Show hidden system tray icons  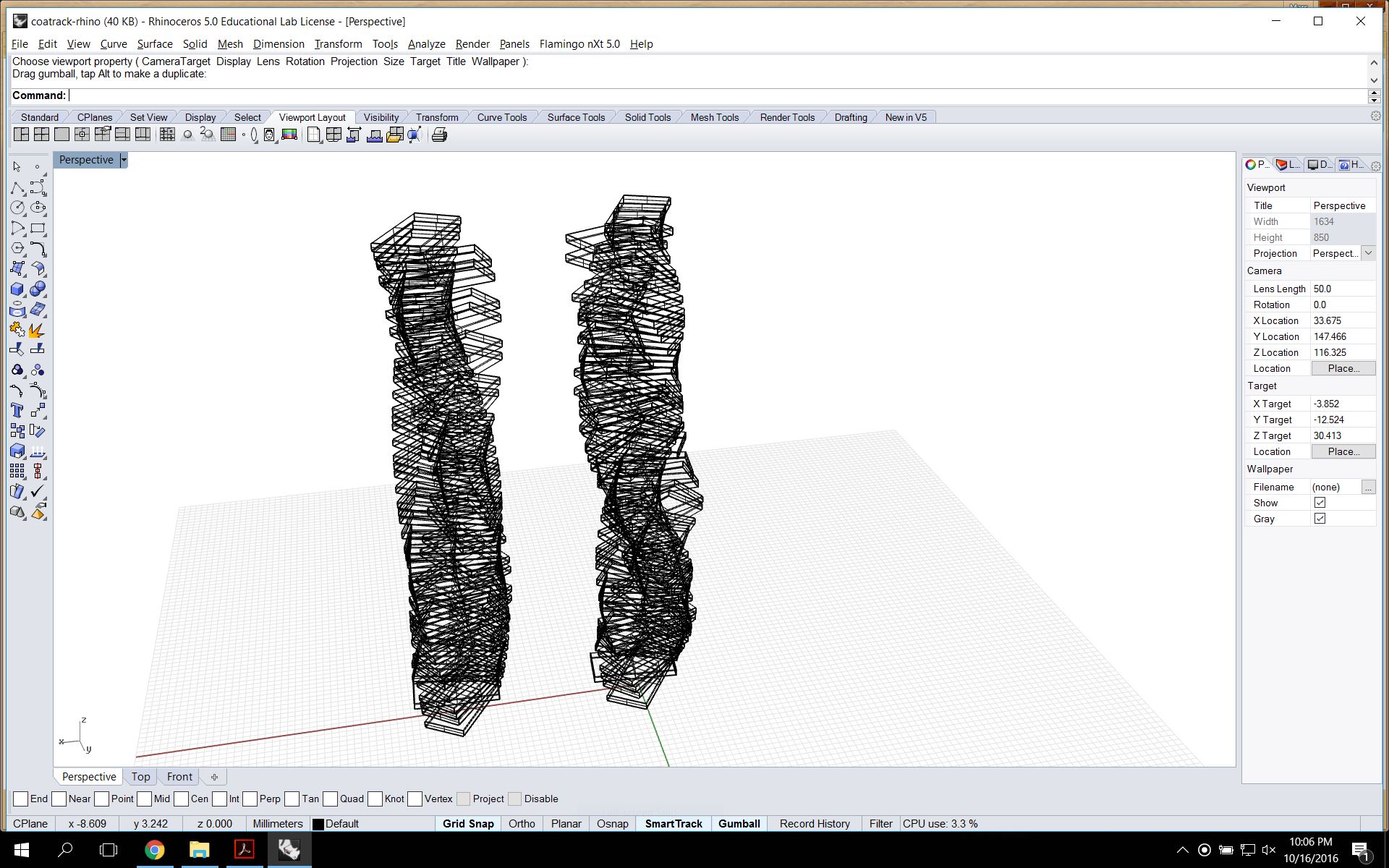click(1182, 850)
